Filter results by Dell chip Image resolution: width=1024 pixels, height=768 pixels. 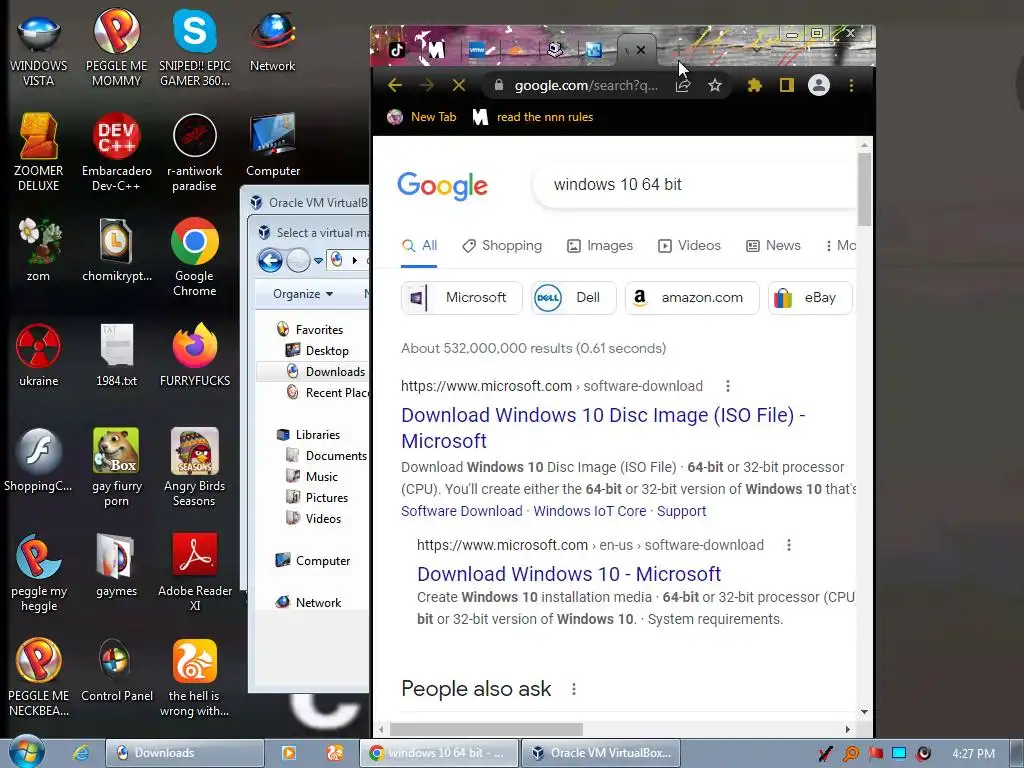click(x=573, y=298)
